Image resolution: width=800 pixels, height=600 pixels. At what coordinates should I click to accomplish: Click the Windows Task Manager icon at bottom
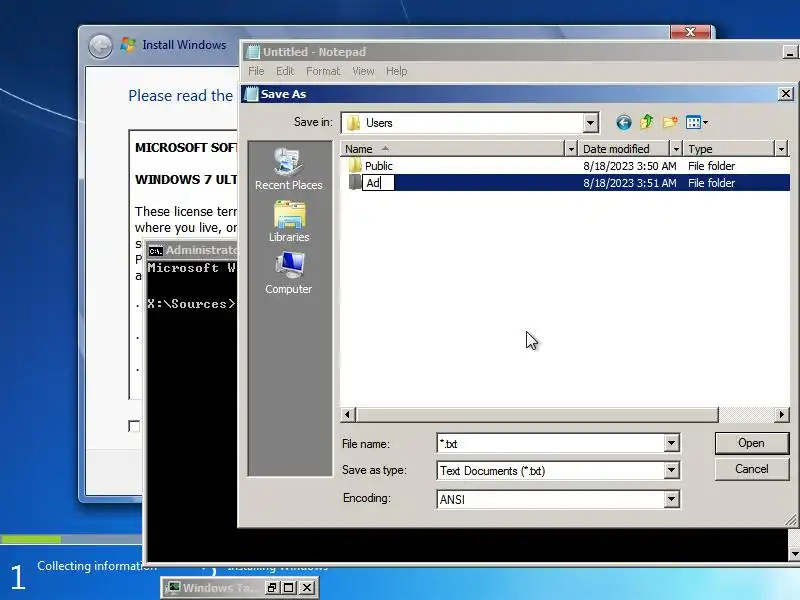[174, 588]
